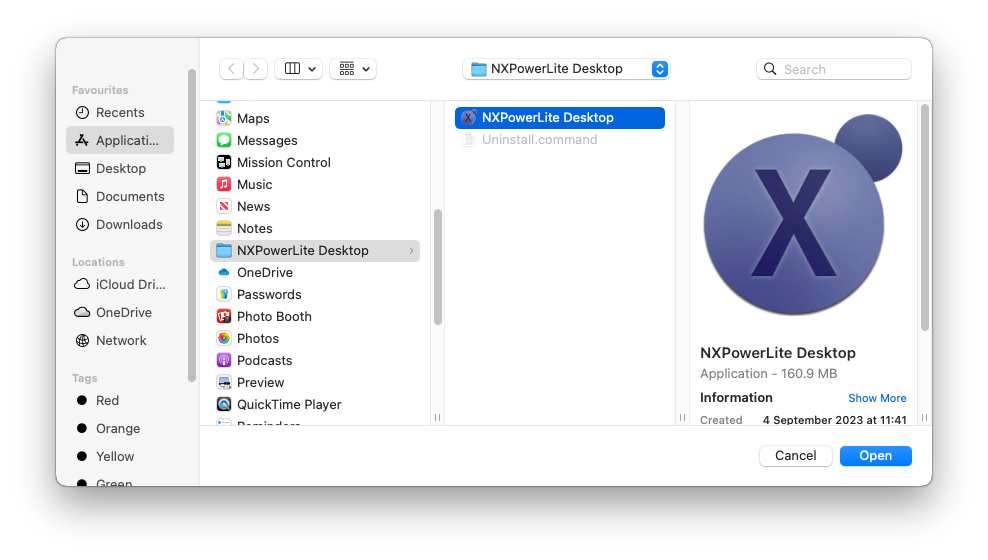Expand NXPowerLite Desktop folder chevron

[x=411, y=251]
